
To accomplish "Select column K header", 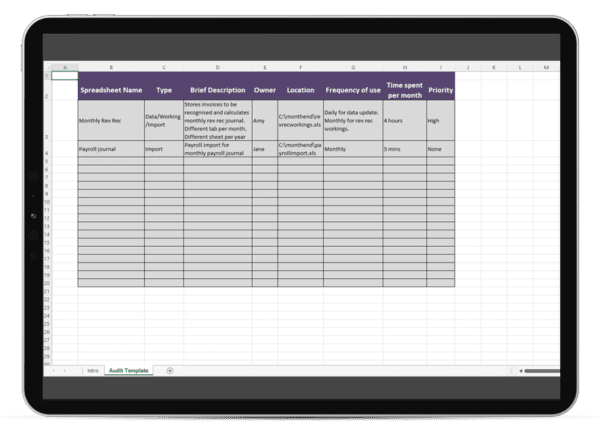I will tap(494, 67).
